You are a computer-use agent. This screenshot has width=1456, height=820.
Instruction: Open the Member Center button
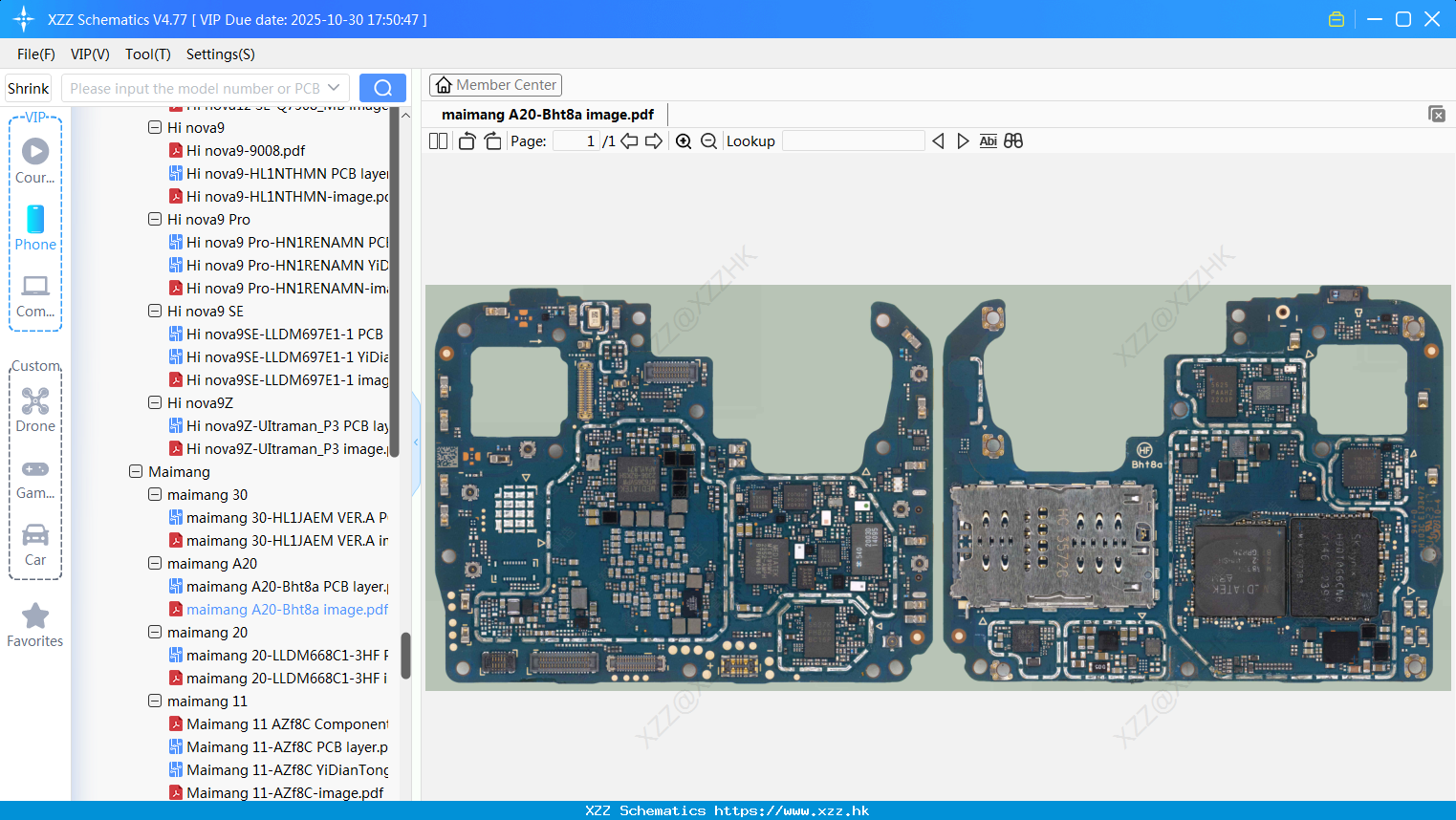pos(495,85)
